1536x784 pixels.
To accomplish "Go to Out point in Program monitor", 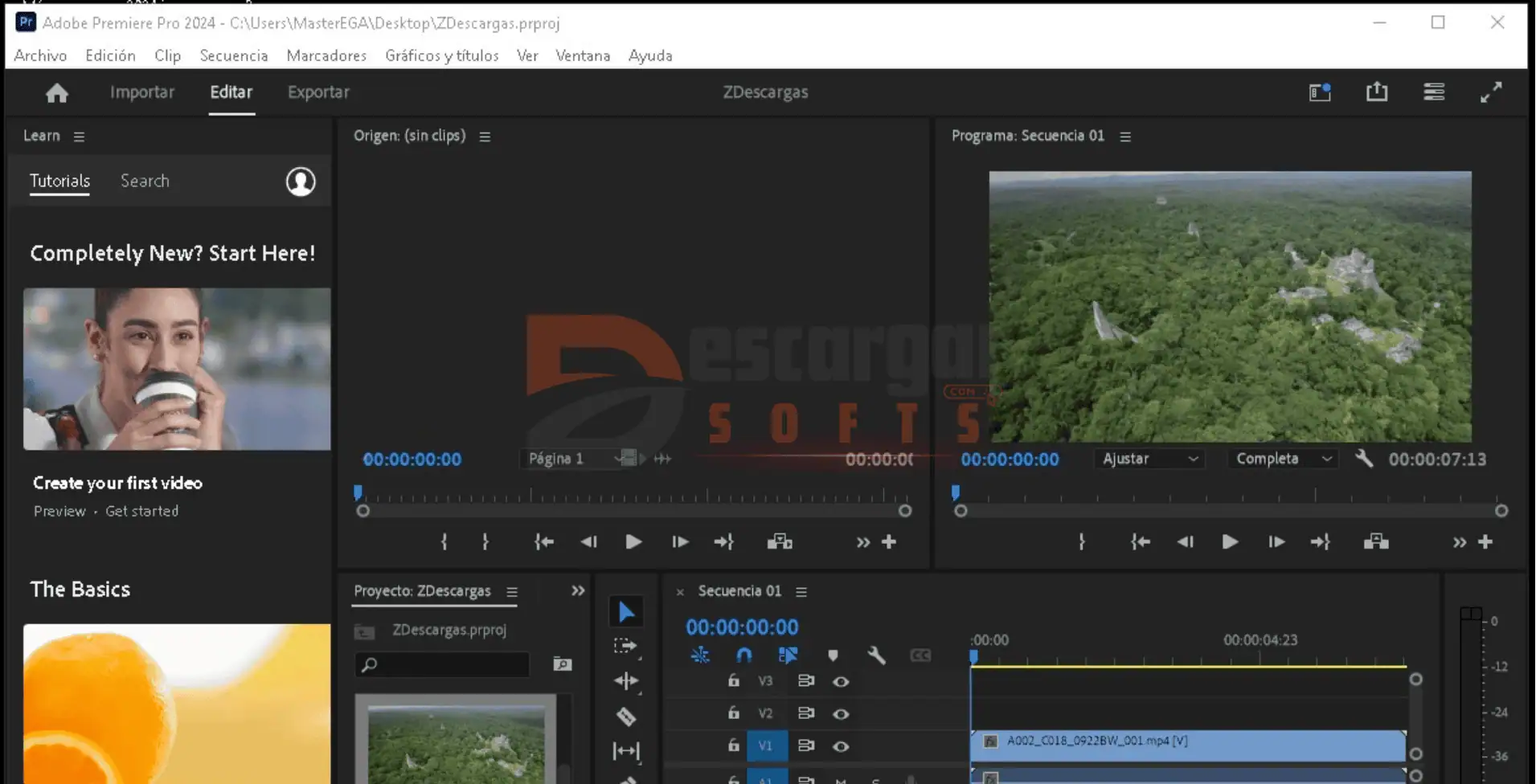I will click(x=1321, y=542).
